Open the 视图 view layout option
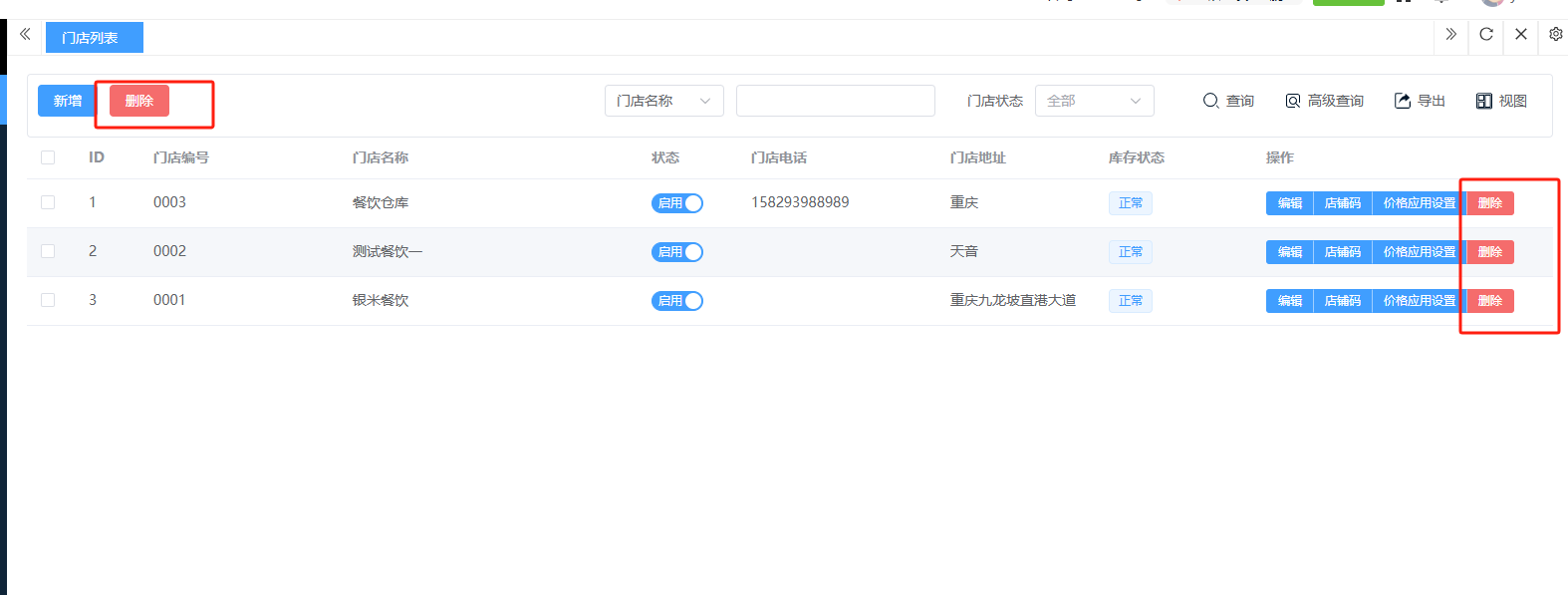 pos(1501,101)
